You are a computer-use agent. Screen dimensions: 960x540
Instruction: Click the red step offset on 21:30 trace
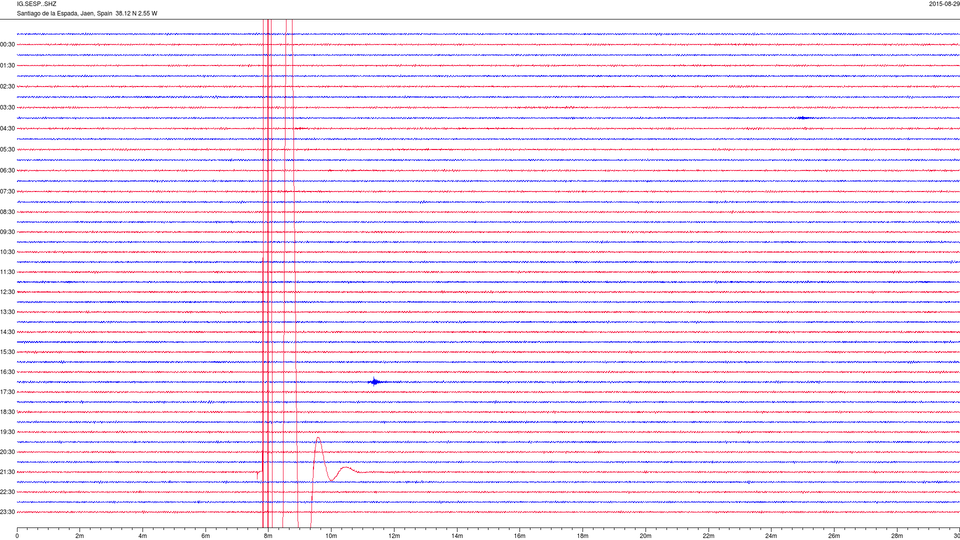pyautogui.click(x=259, y=473)
